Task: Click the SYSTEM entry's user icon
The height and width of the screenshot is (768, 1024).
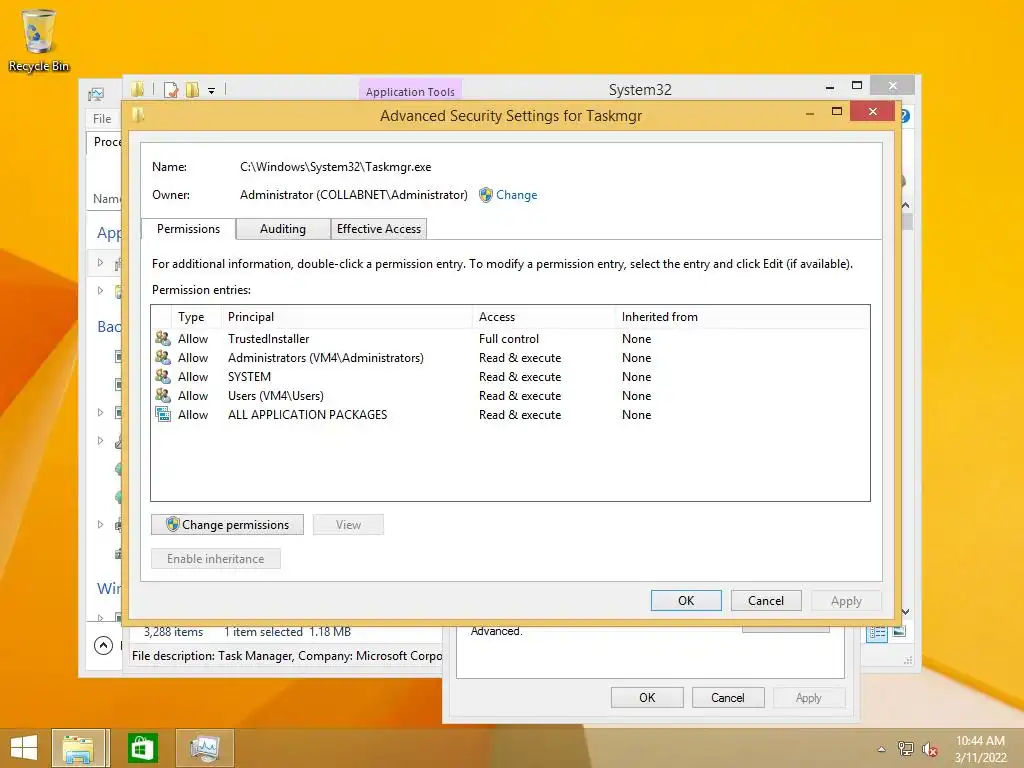Action: point(163,376)
